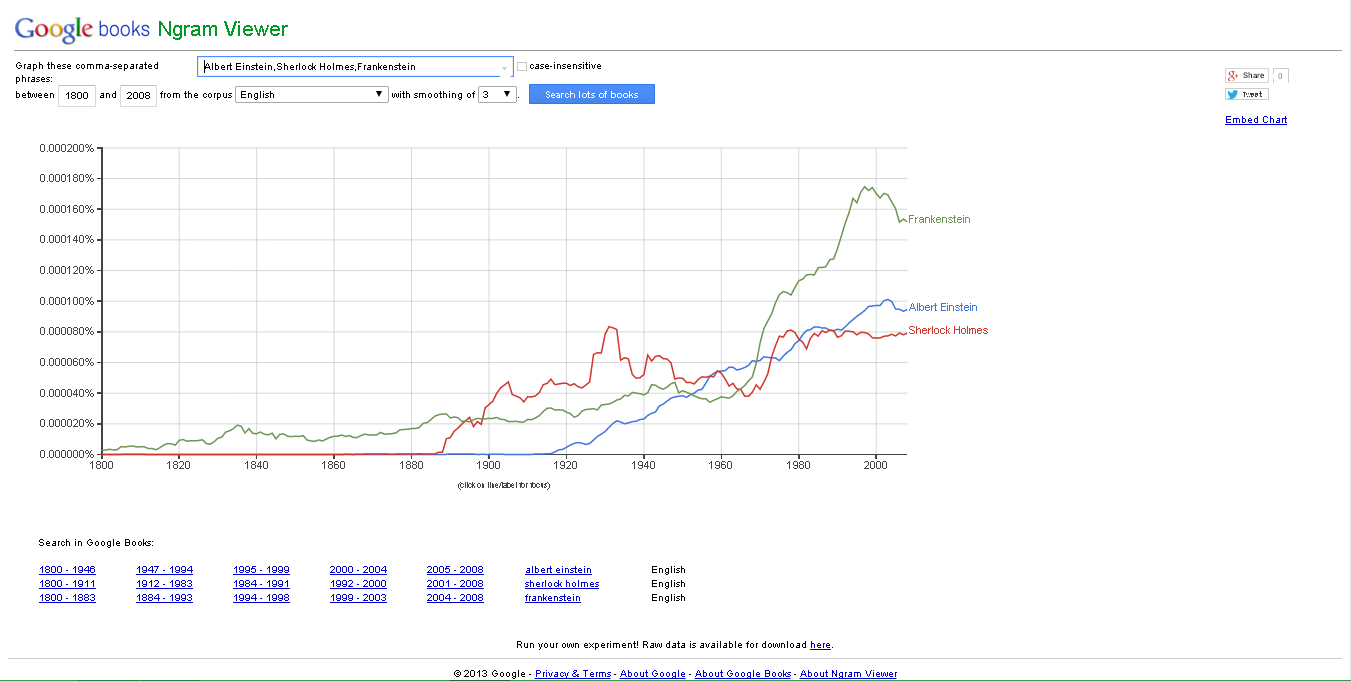
Task: Click the raw data 'here' download link
Action: tap(820, 645)
